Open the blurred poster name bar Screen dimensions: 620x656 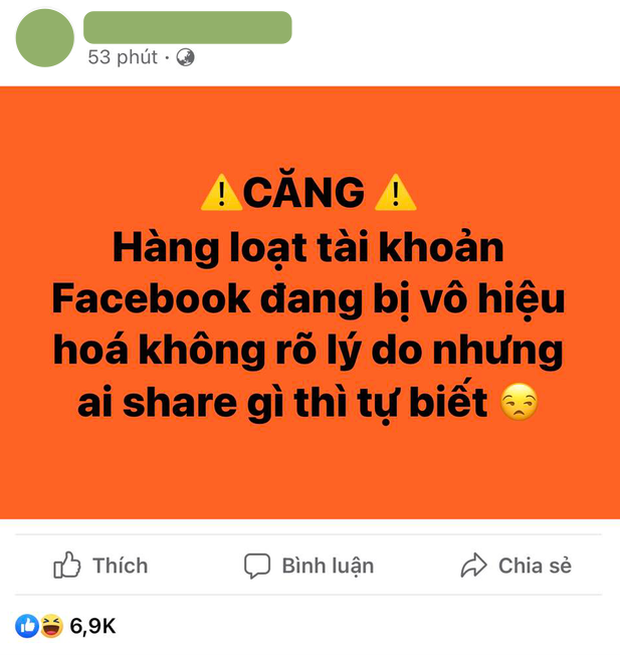coord(187,27)
